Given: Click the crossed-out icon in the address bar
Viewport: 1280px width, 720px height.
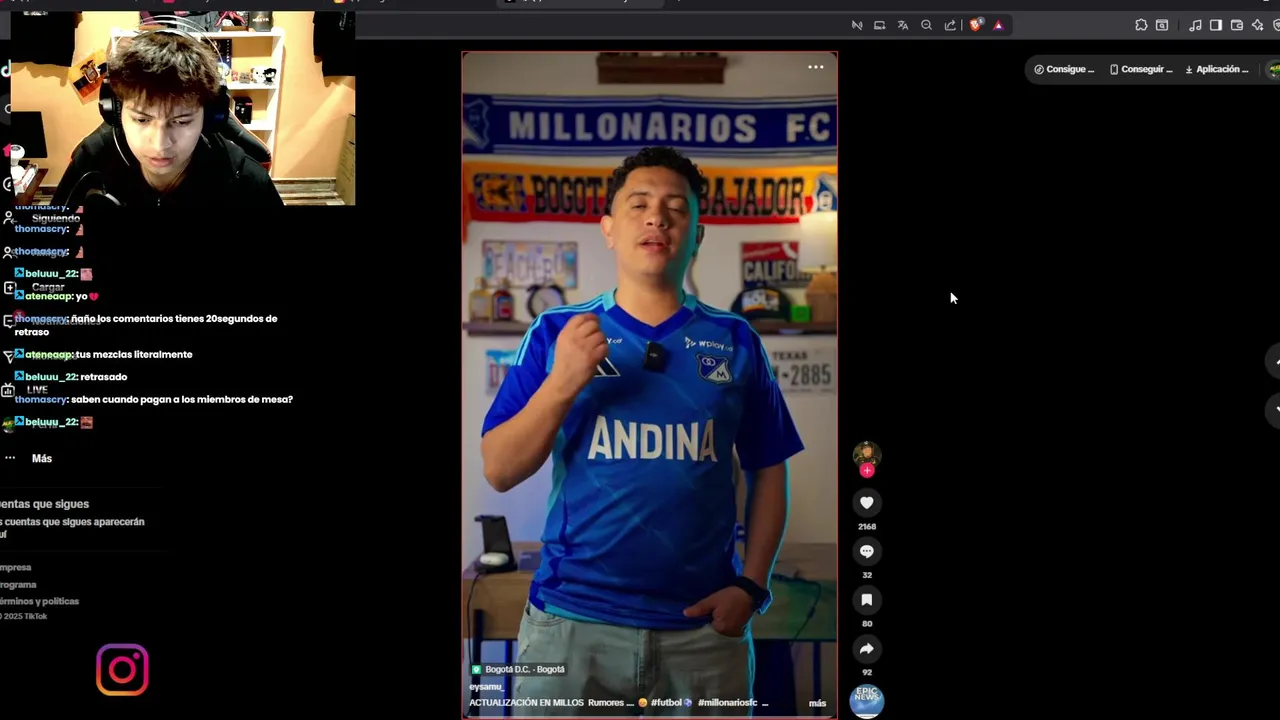Looking at the screenshot, I should click(857, 25).
